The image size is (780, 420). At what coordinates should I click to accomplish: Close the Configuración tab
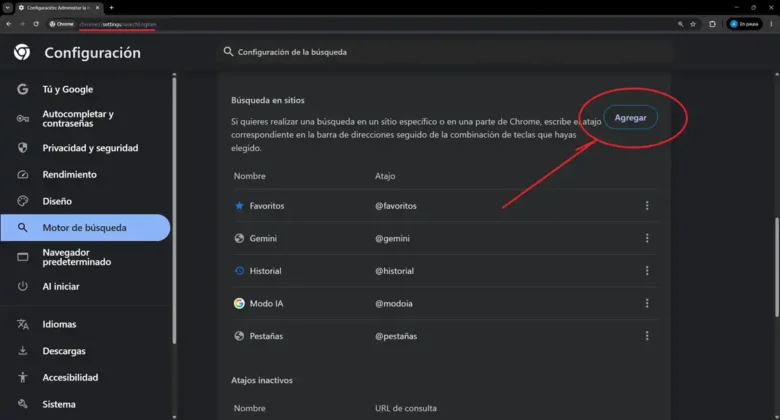click(98, 8)
